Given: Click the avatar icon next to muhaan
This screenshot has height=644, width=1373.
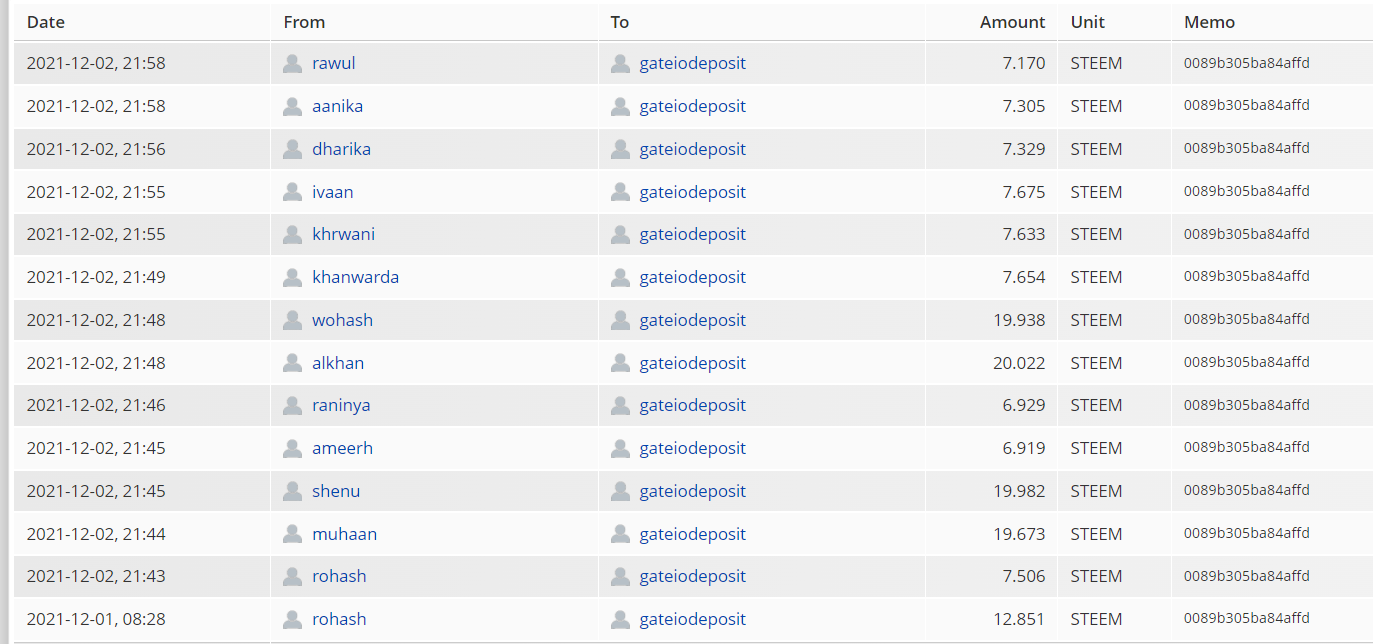Looking at the screenshot, I should (292, 534).
